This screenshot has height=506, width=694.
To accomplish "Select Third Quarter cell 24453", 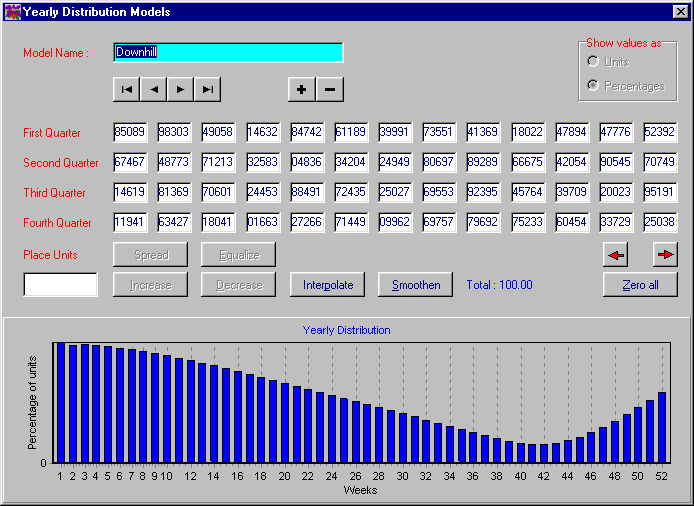I will 263,192.
